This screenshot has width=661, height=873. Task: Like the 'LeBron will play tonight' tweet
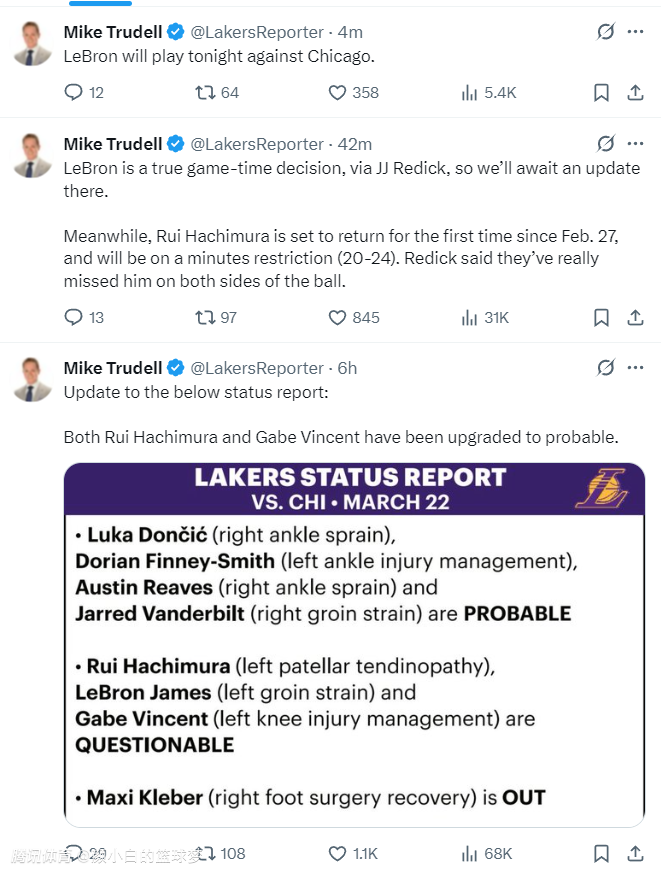click(x=338, y=92)
